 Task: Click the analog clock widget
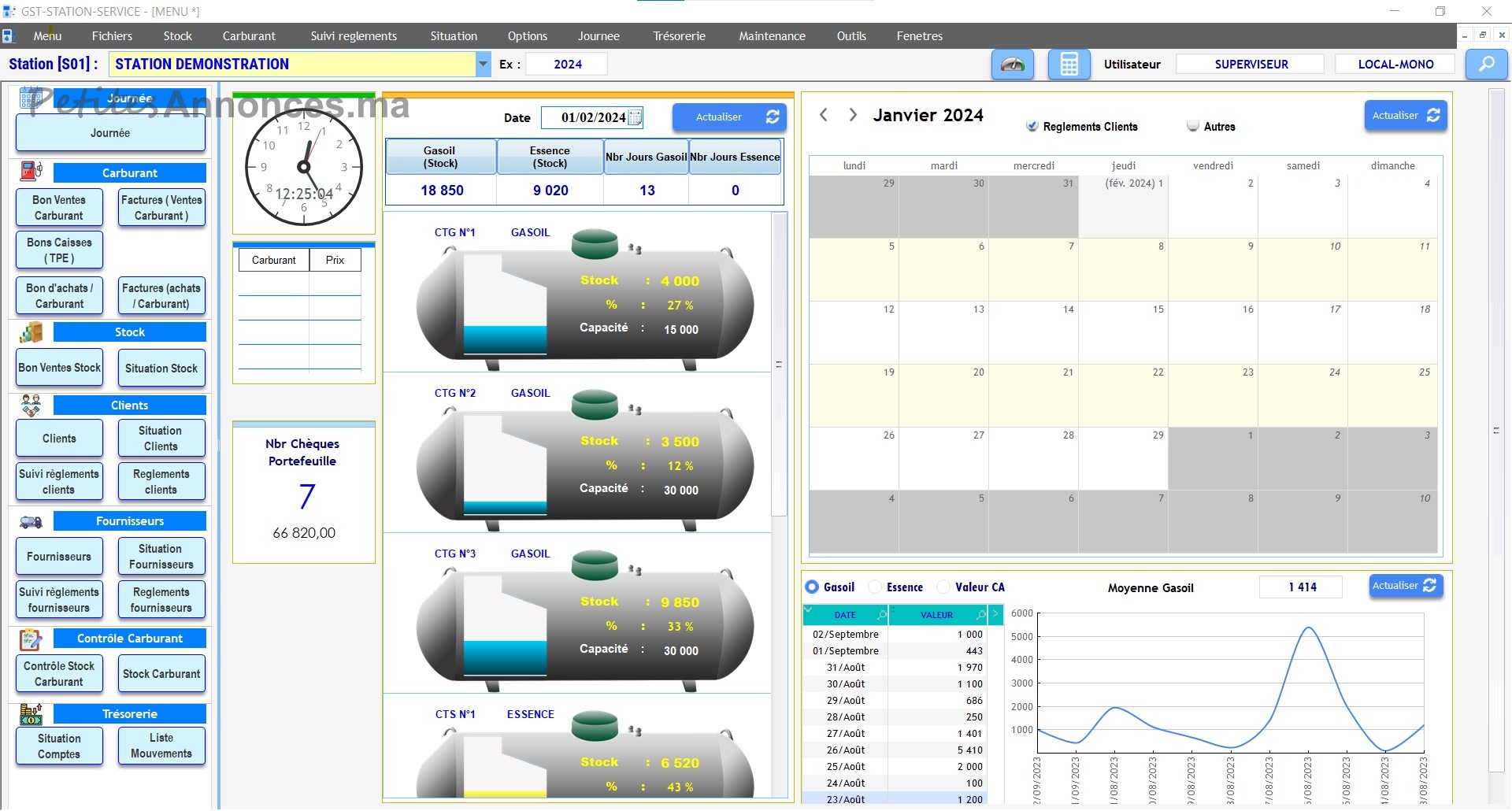click(x=304, y=167)
